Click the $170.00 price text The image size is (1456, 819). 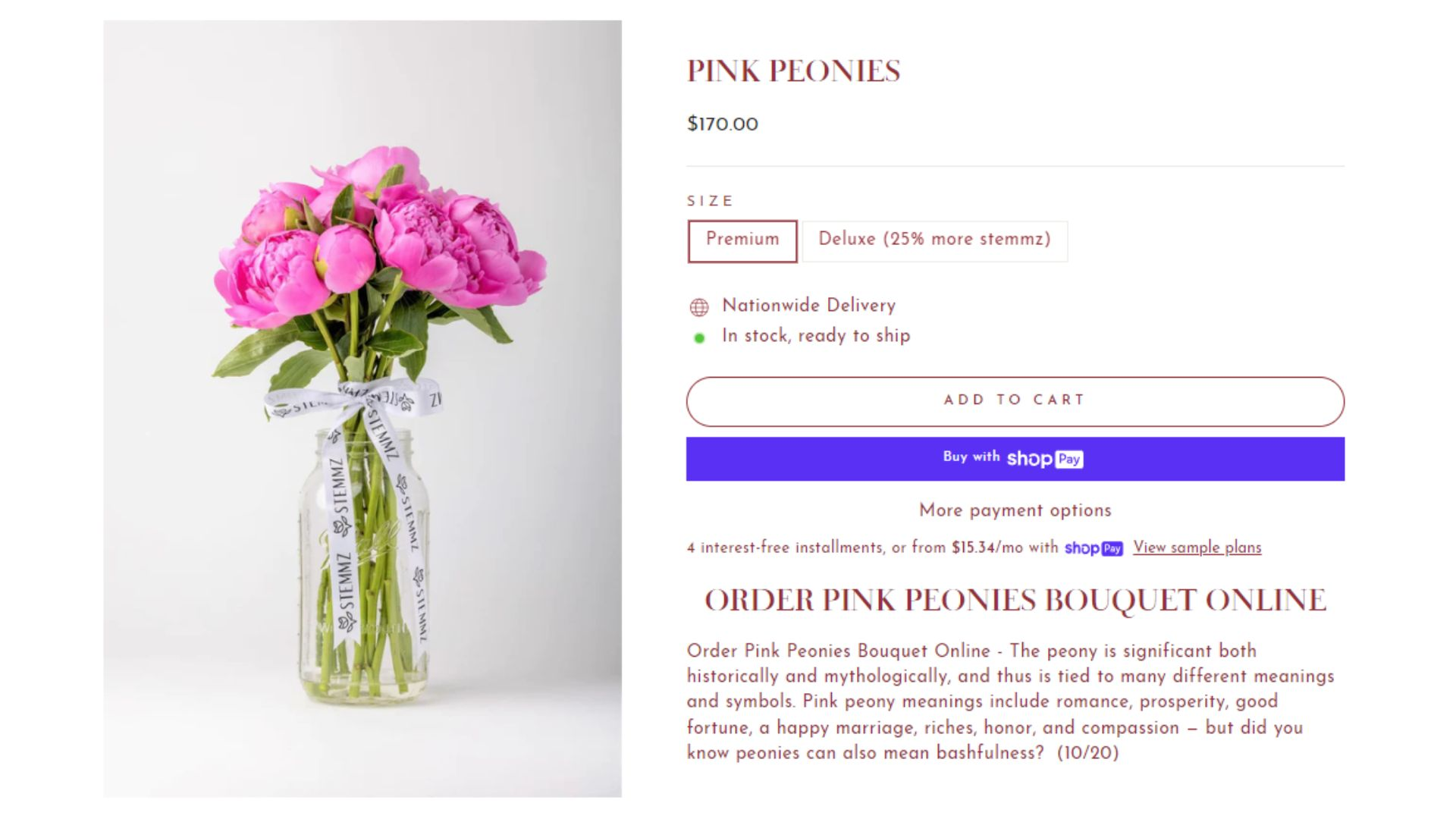[722, 124]
